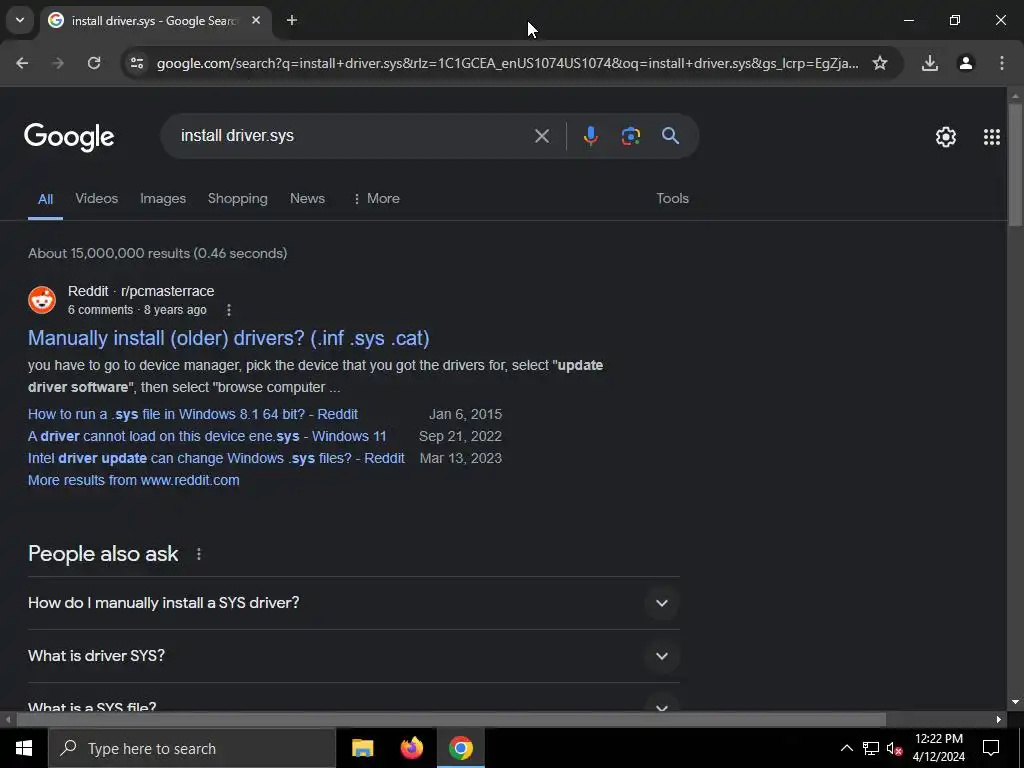
Task: Open How to run a .sys file link
Action: (x=193, y=415)
